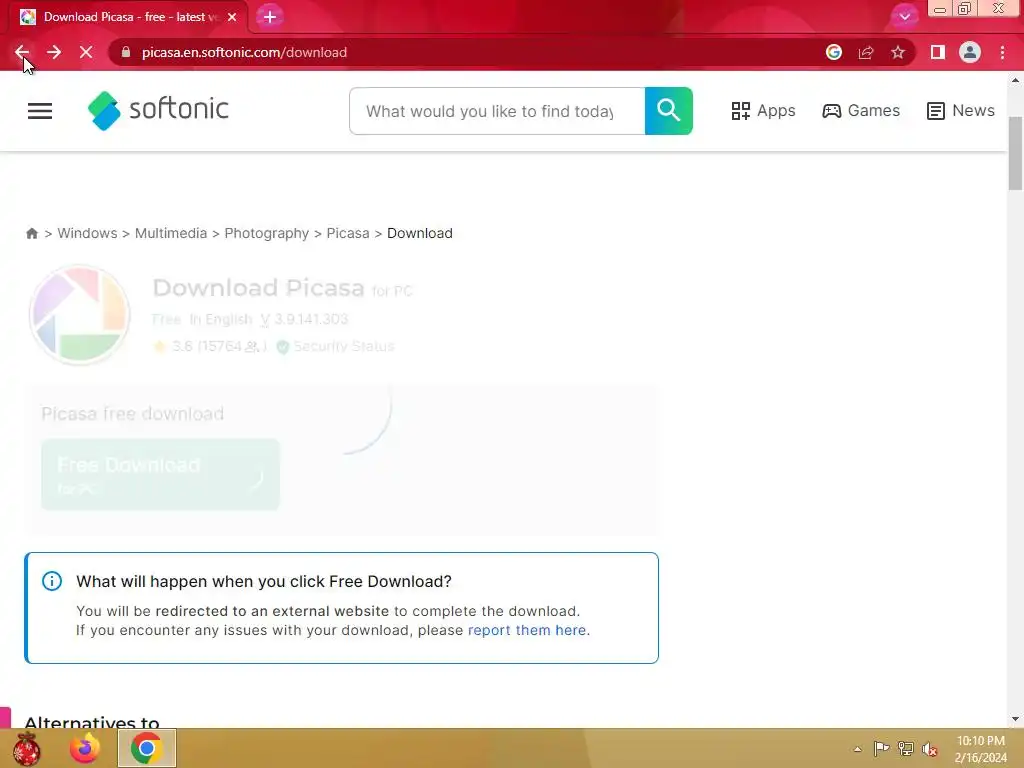
Task: Click the home breadcrumb icon
Action: pyautogui.click(x=32, y=233)
